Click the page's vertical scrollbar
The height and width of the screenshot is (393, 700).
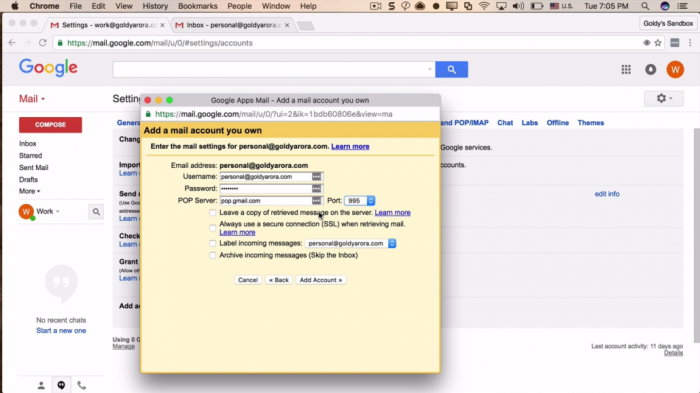696,237
